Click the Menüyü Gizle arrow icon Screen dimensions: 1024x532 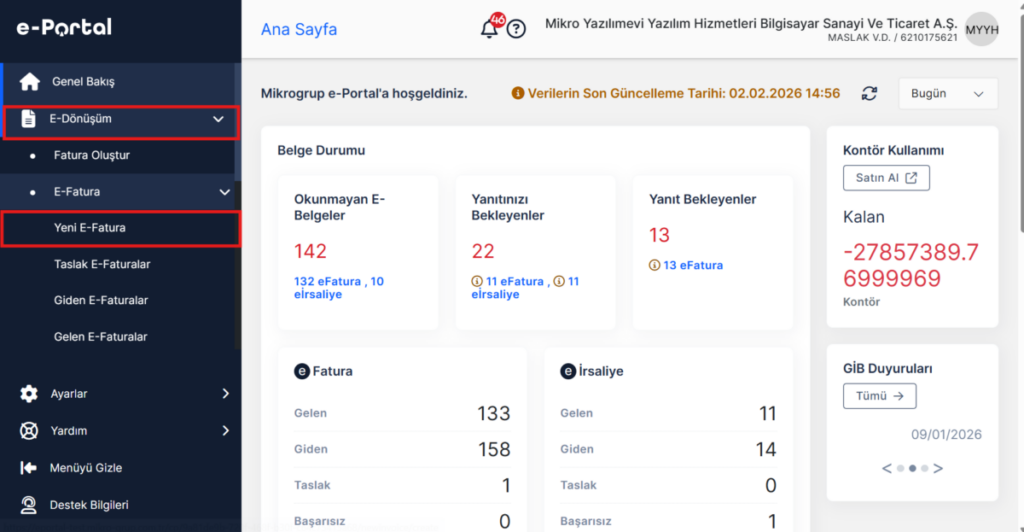(x=29, y=467)
